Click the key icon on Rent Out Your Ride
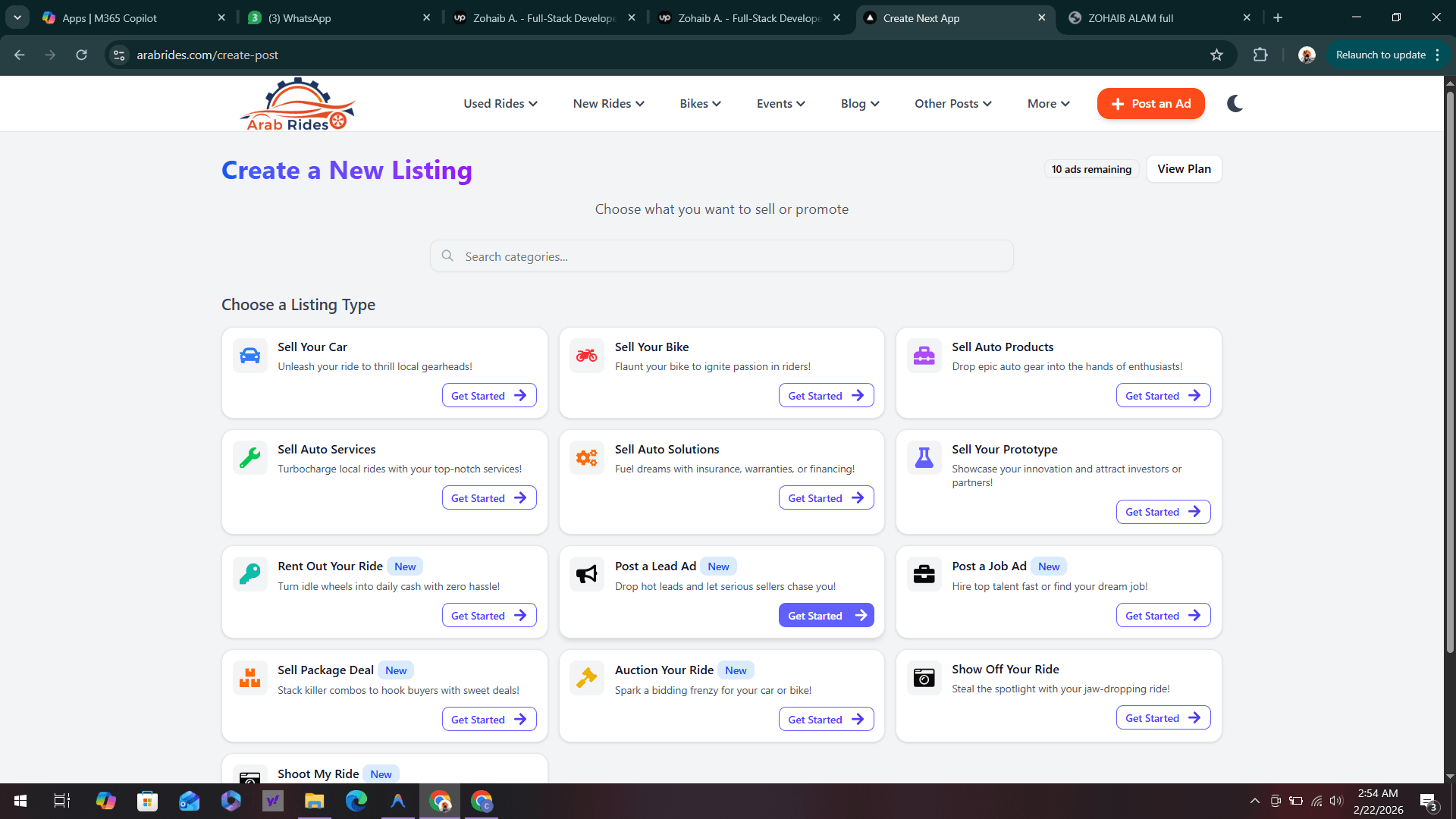Image resolution: width=1456 pixels, height=819 pixels. 249,574
